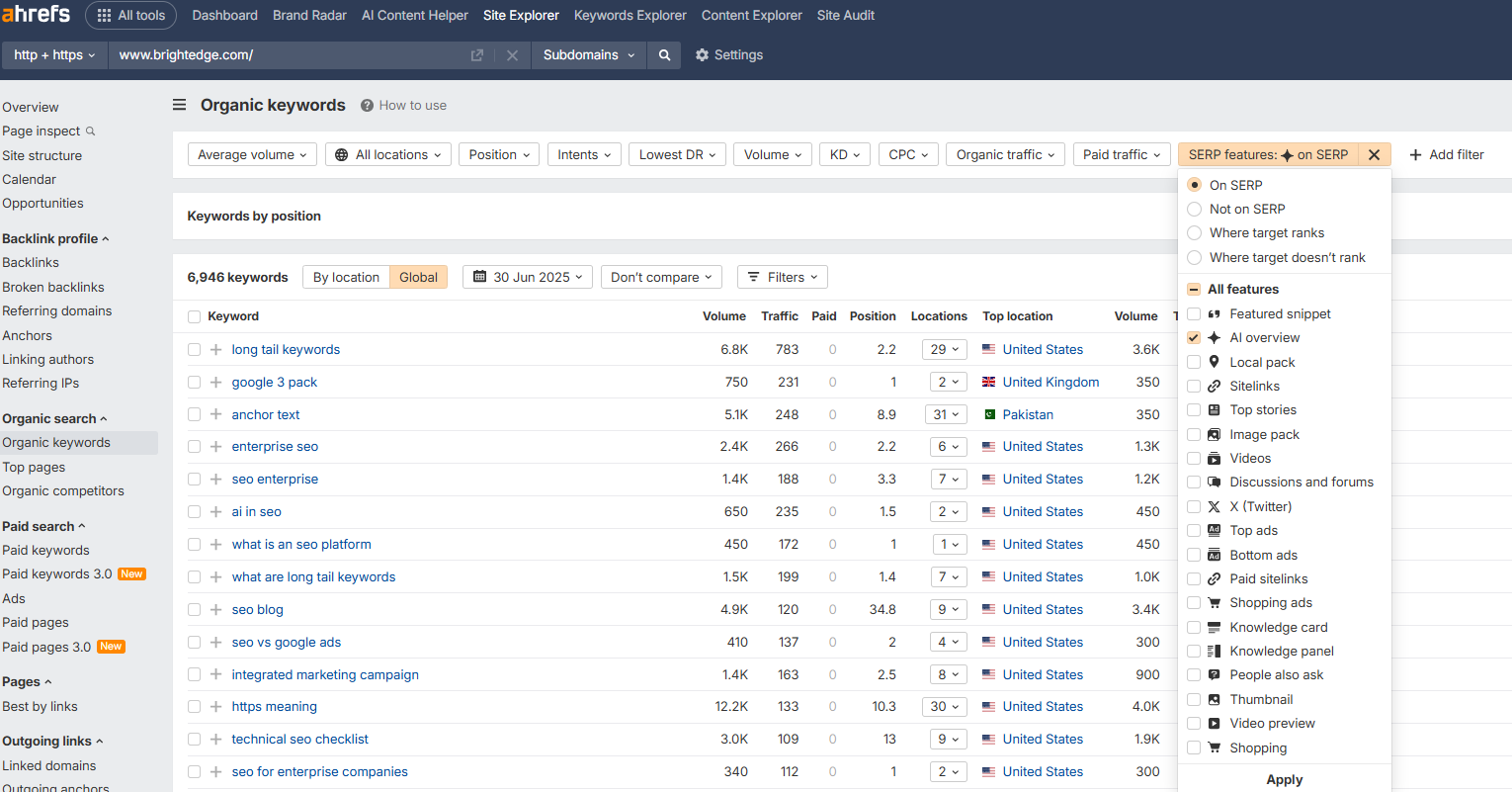Click the plus icon beside google 3 pack
1512x792 pixels.
(215, 382)
